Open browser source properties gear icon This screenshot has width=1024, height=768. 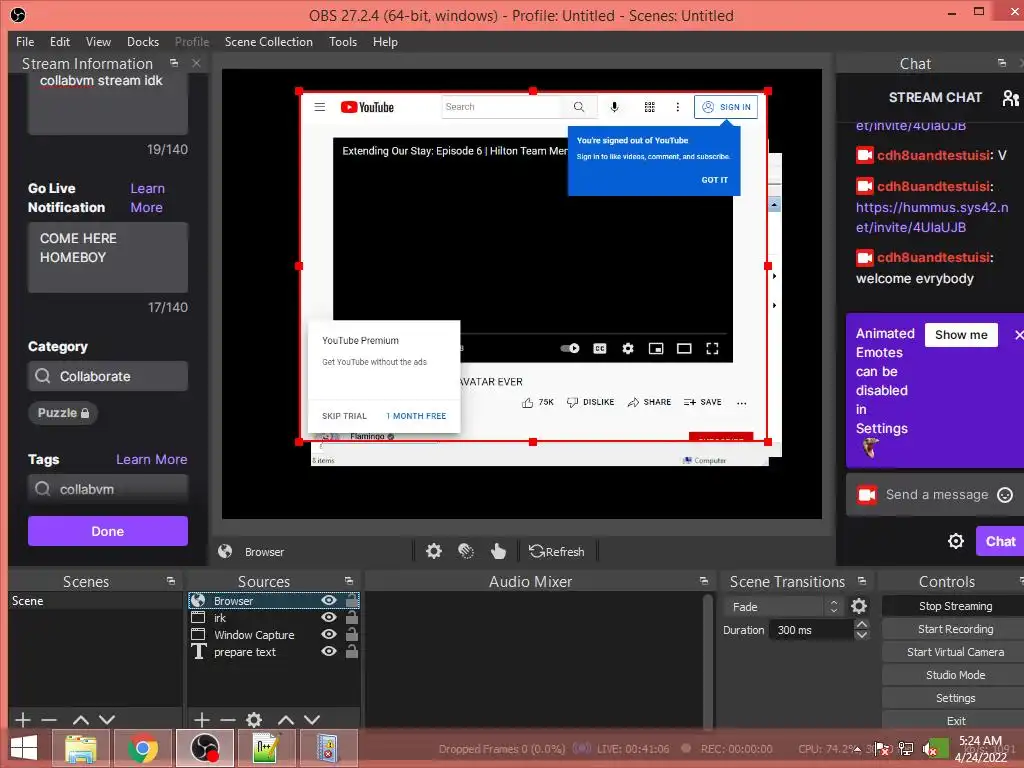[434, 551]
